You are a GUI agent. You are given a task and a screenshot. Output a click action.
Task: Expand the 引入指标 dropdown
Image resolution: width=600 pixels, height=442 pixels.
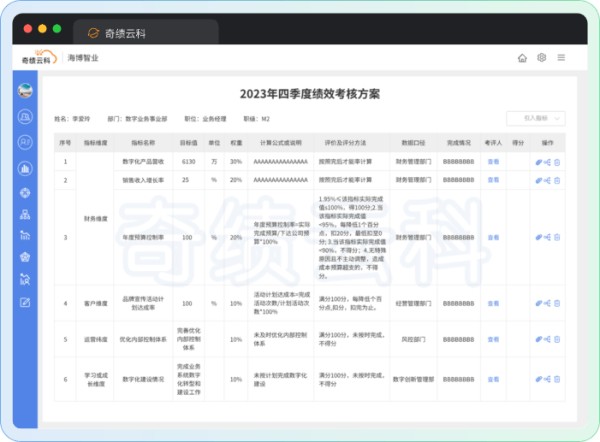click(x=541, y=118)
